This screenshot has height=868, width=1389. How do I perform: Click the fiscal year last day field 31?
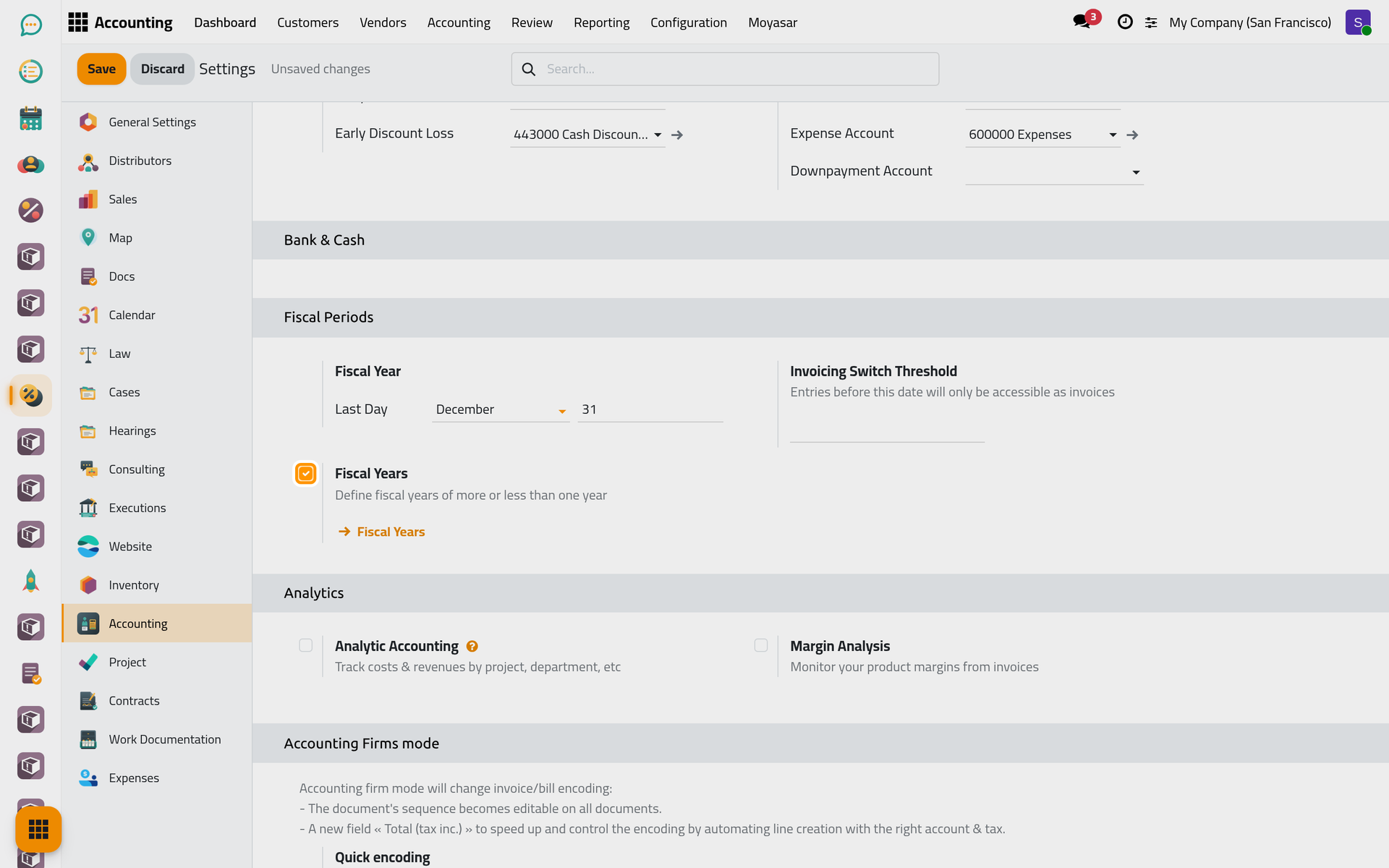[x=650, y=409]
